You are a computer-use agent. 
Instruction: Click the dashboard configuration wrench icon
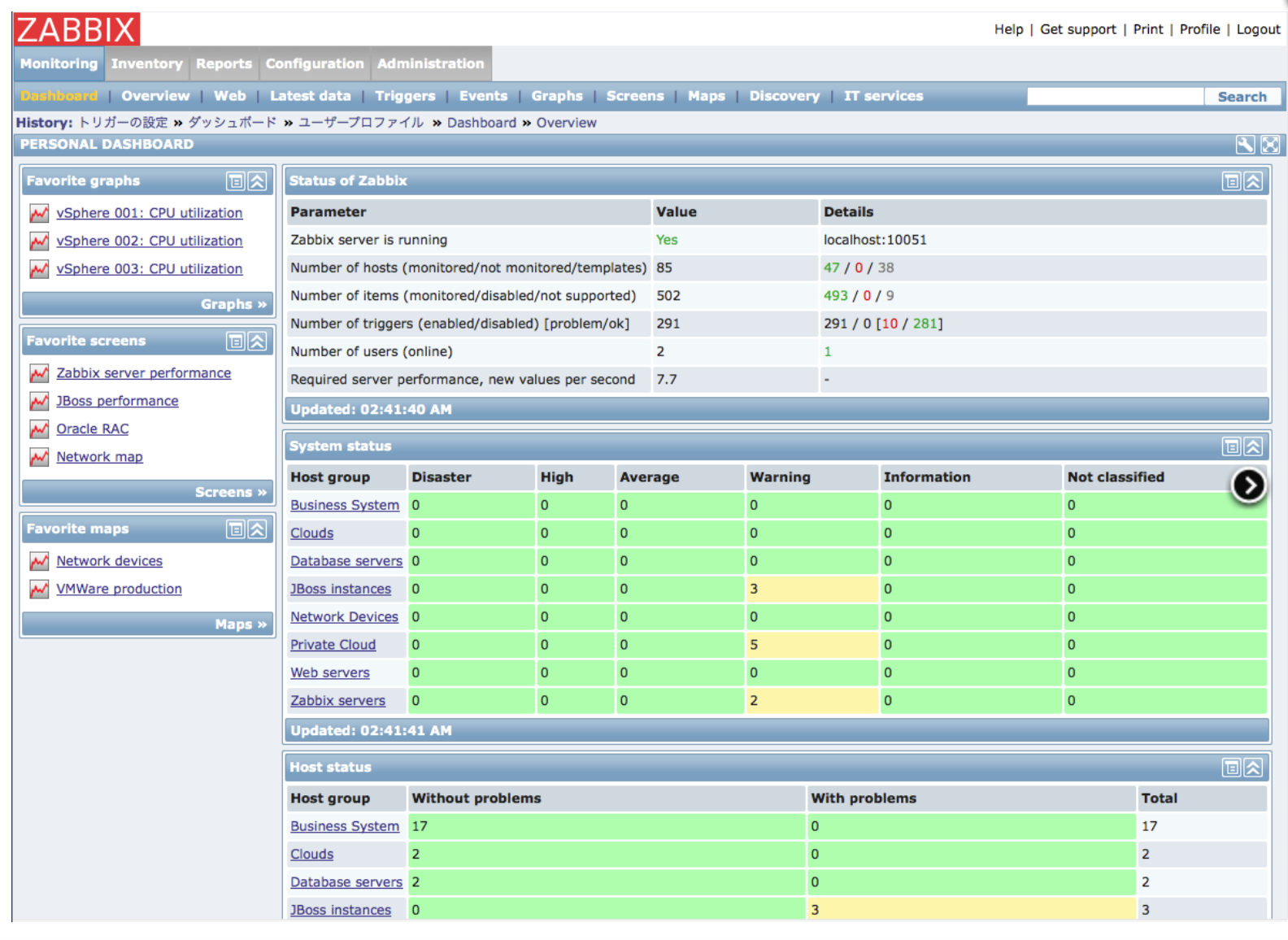pyautogui.click(x=1245, y=145)
